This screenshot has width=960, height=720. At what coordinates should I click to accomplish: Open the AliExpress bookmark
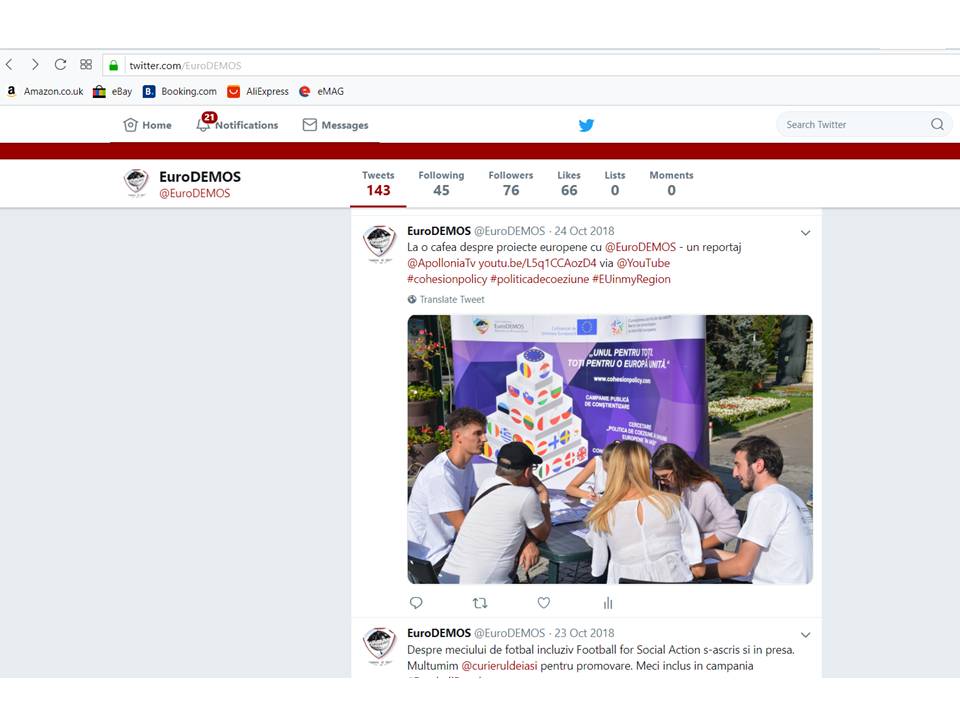257,91
